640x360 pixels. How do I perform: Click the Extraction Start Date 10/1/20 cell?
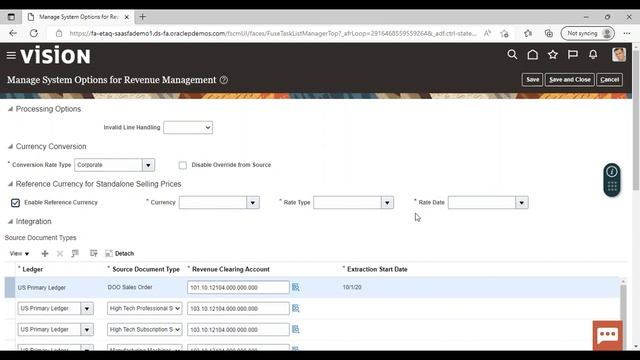pos(352,287)
